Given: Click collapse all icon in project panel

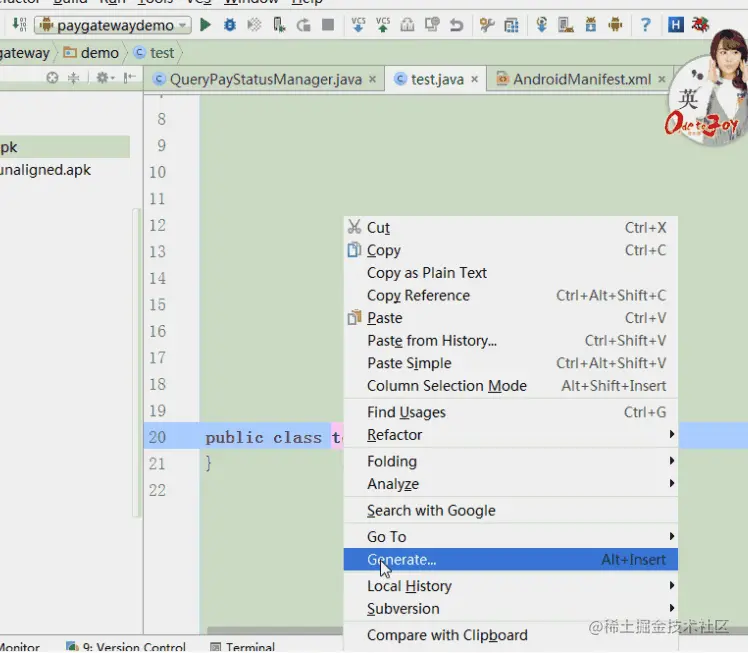Looking at the screenshot, I should click(x=73, y=77).
